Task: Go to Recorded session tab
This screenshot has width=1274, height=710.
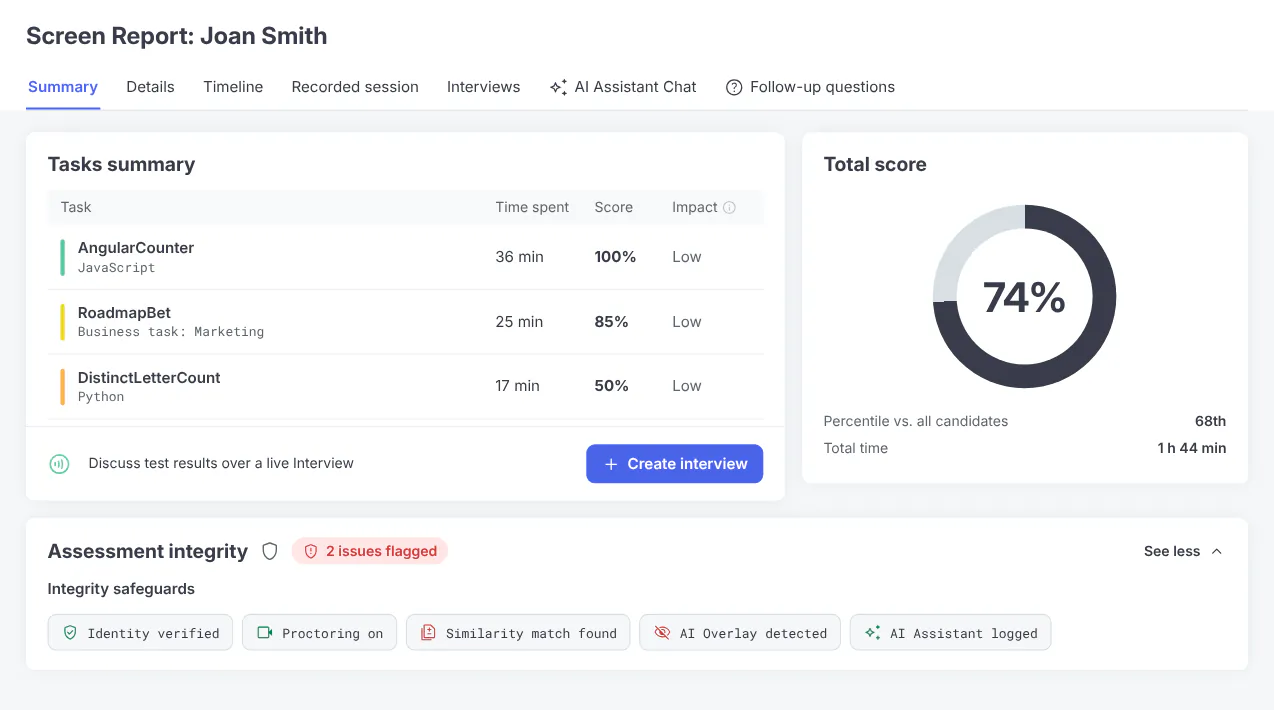Action: pyautogui.click(x=355, y=87)
